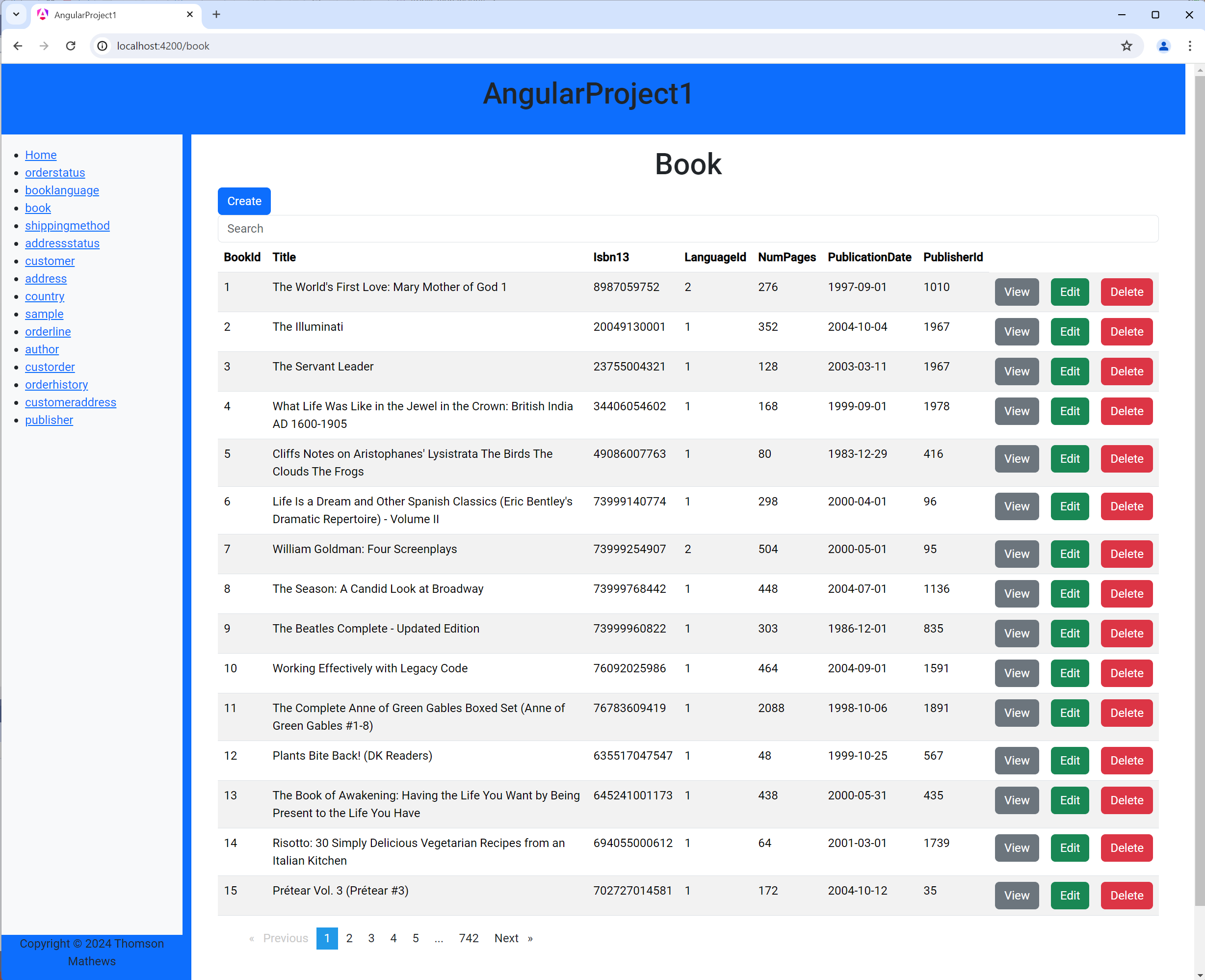The width and height of the screenshot is (1205, 980).
Task: Jump to last page 742
Action: pyautogui.click(x=469, y=938)
